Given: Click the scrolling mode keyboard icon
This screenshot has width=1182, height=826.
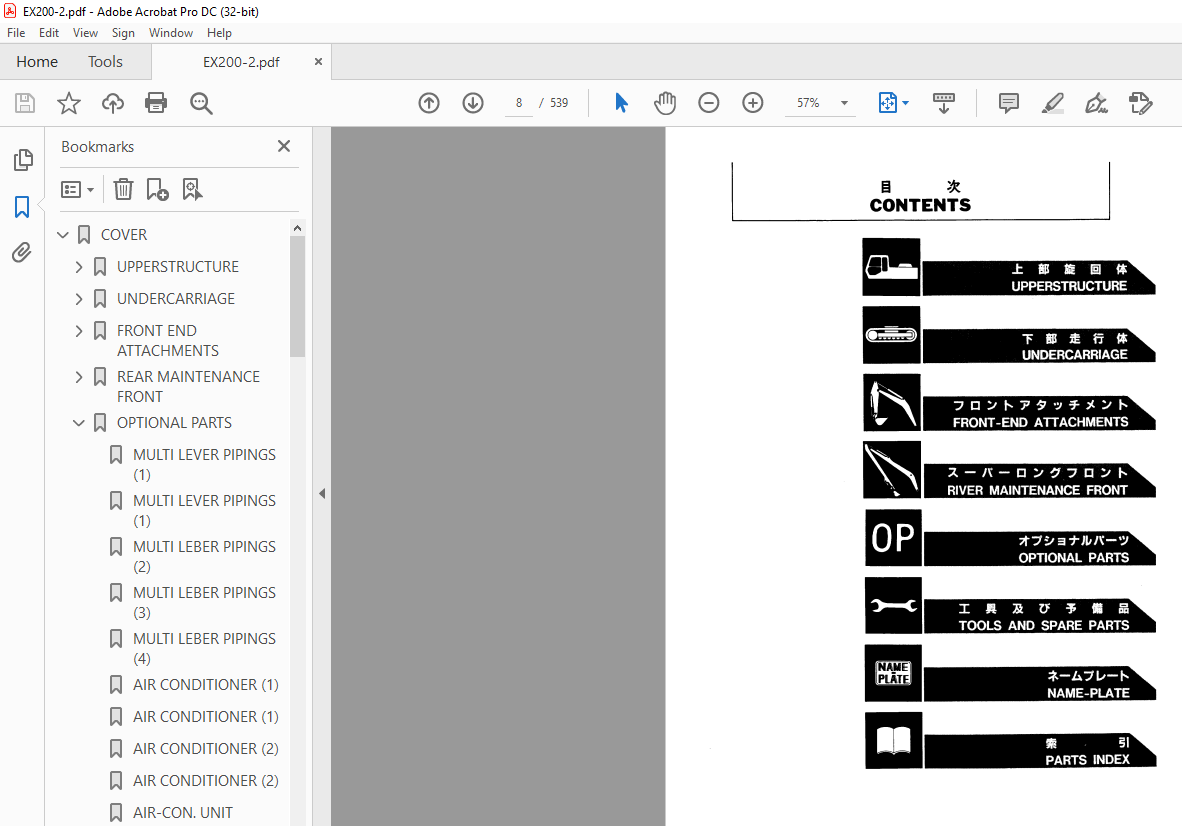Looking at the screenshot, I should [x=944, y=102].
